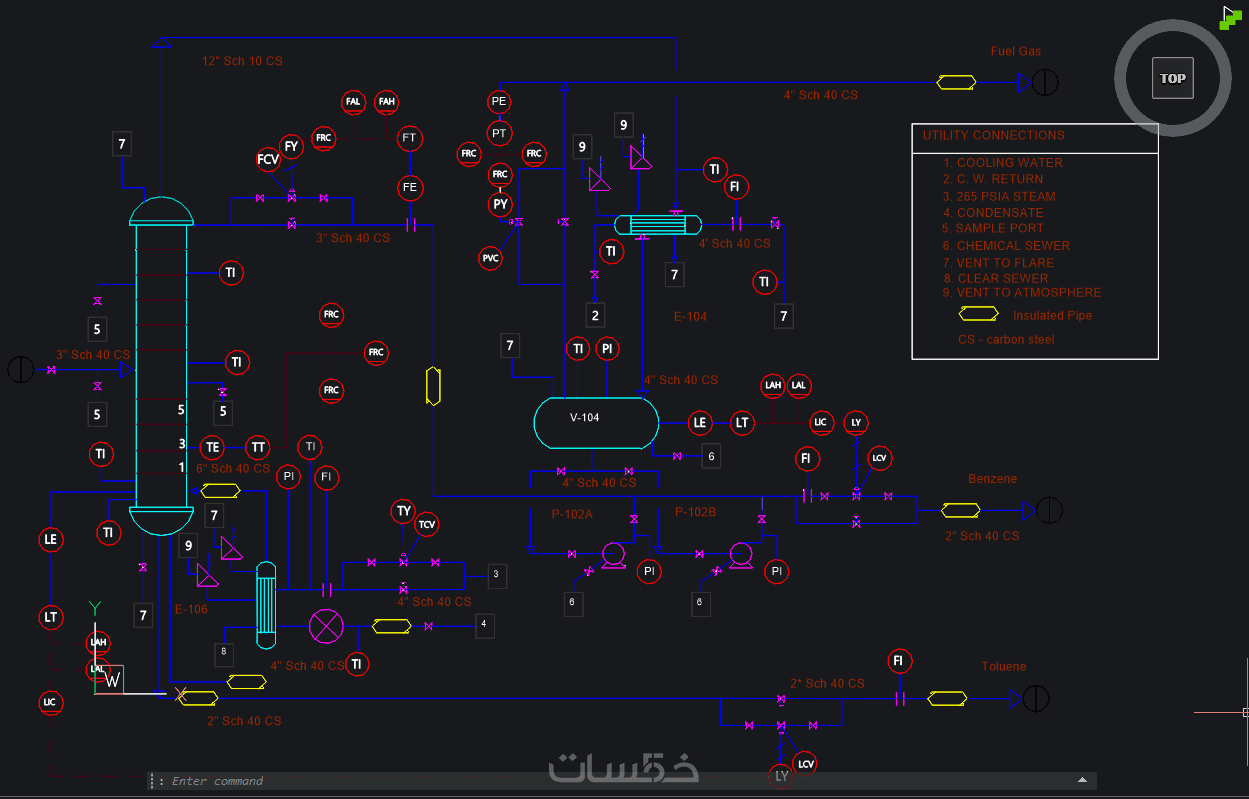Select the 'Fuel Gas' stream label
1249x799 pixels.
coord(1016,51)
